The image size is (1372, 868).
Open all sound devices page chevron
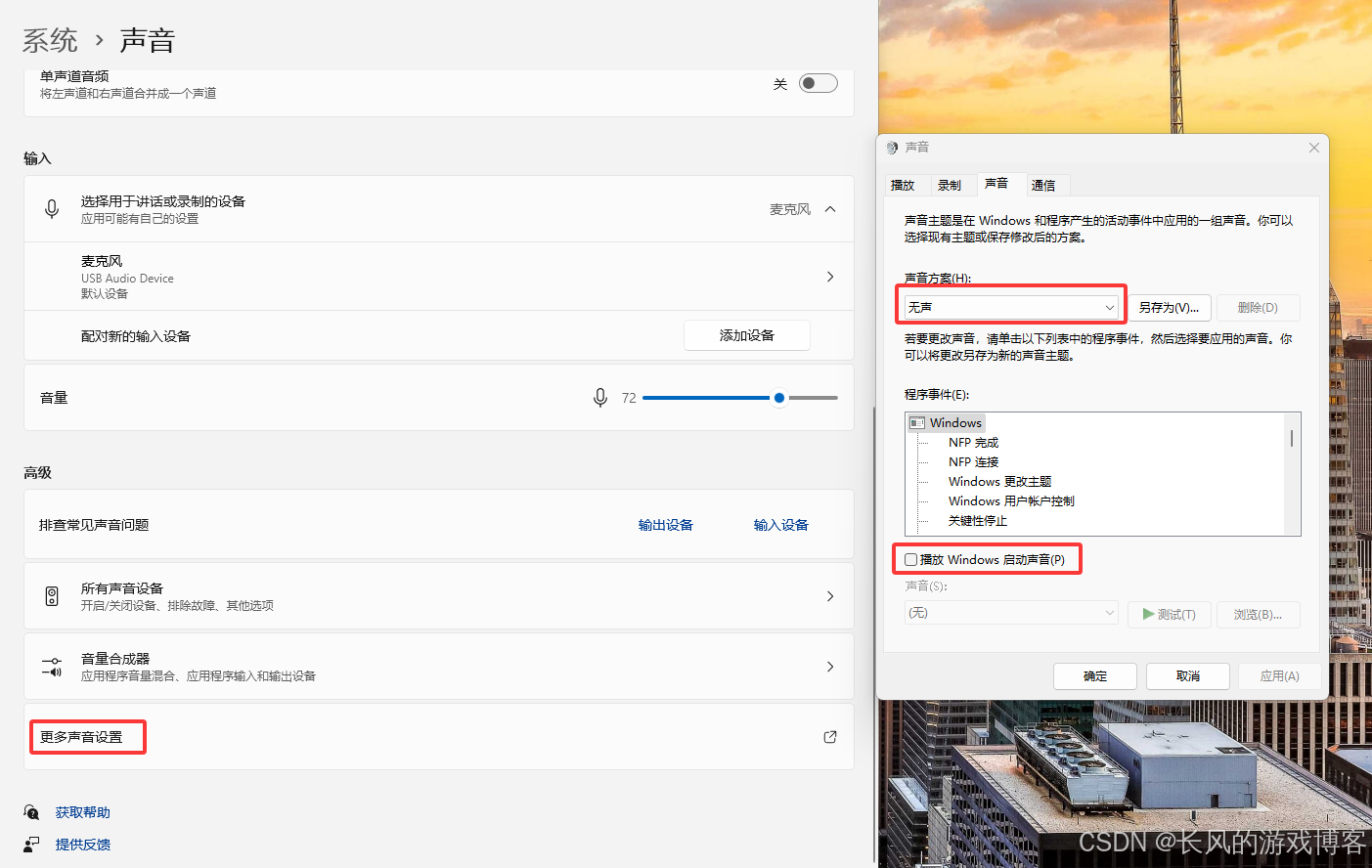click(830, 596)
